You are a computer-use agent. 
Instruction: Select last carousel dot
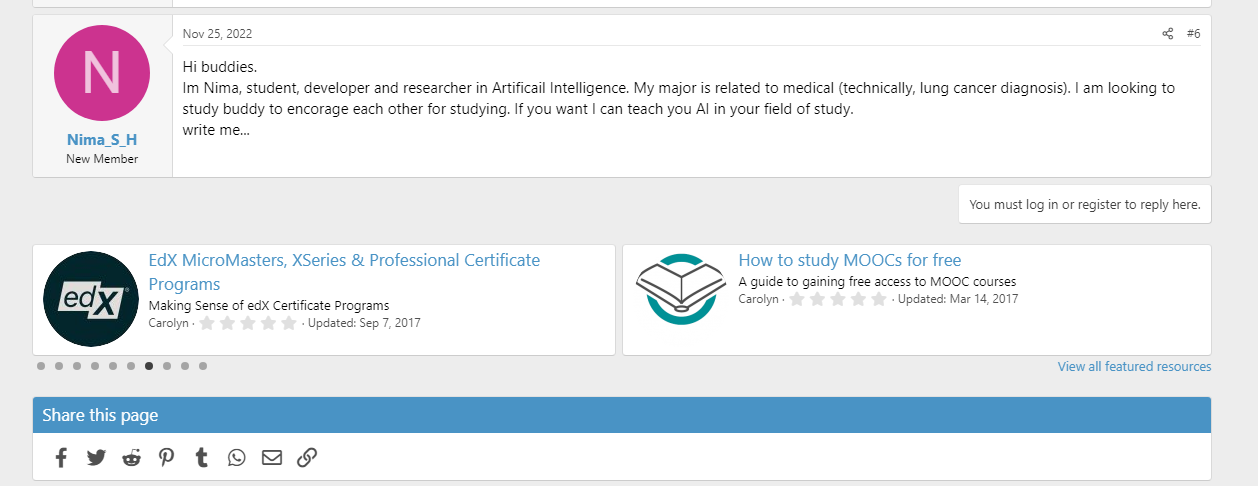pyautogui.click(x=203, y=366)
